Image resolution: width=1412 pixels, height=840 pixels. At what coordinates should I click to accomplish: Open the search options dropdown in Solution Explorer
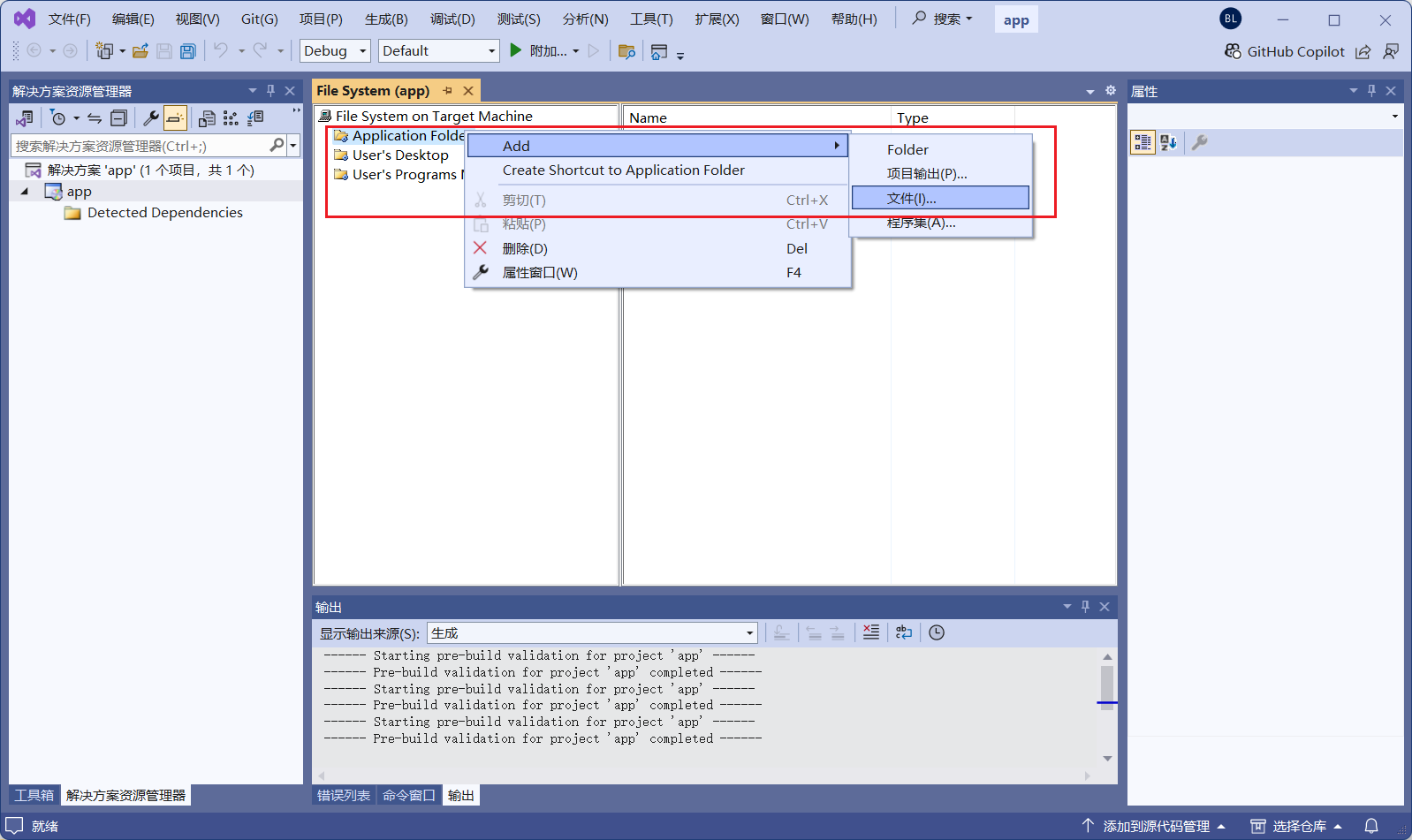click(x=293, y=145)
